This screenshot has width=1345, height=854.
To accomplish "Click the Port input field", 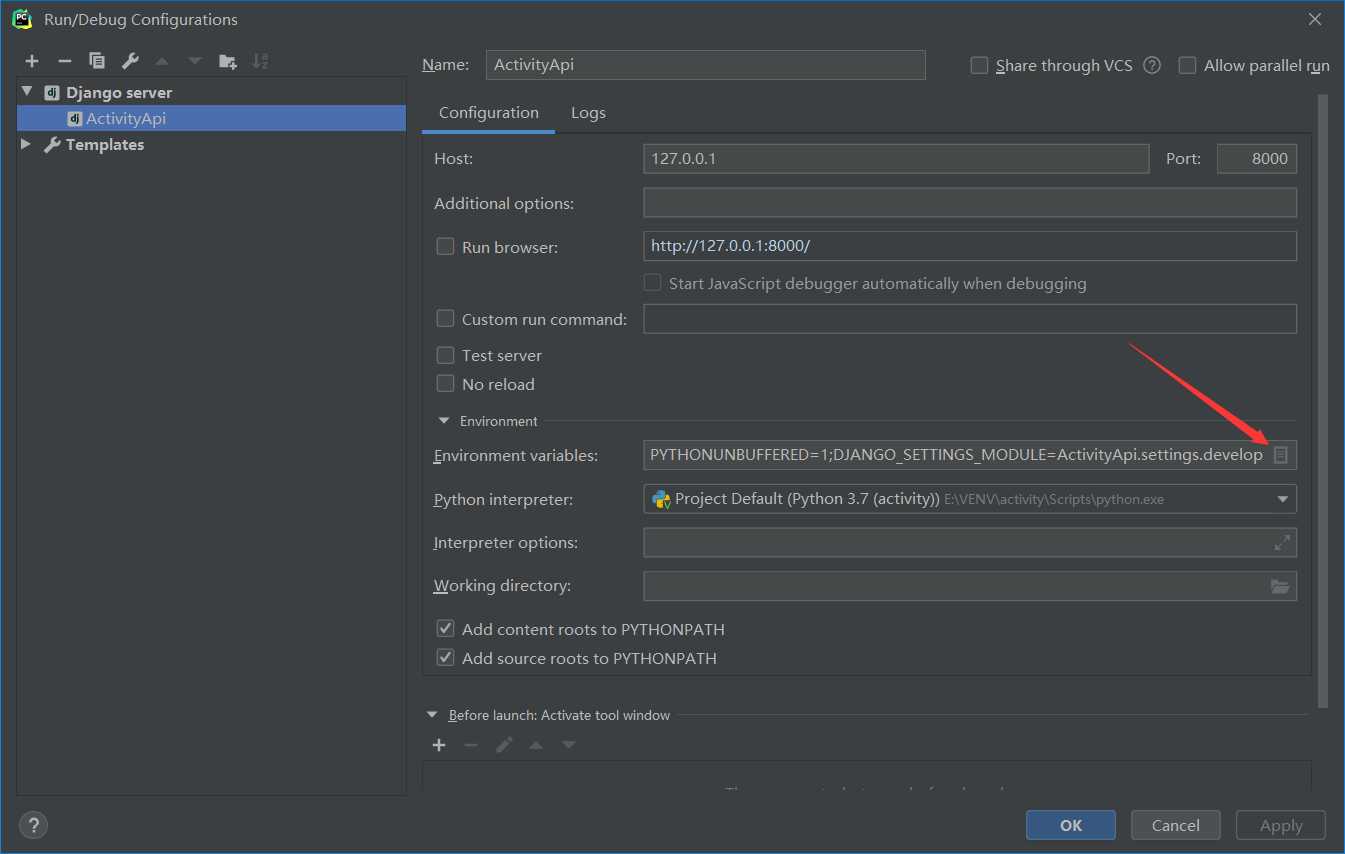I will (x=1257, y=158).
